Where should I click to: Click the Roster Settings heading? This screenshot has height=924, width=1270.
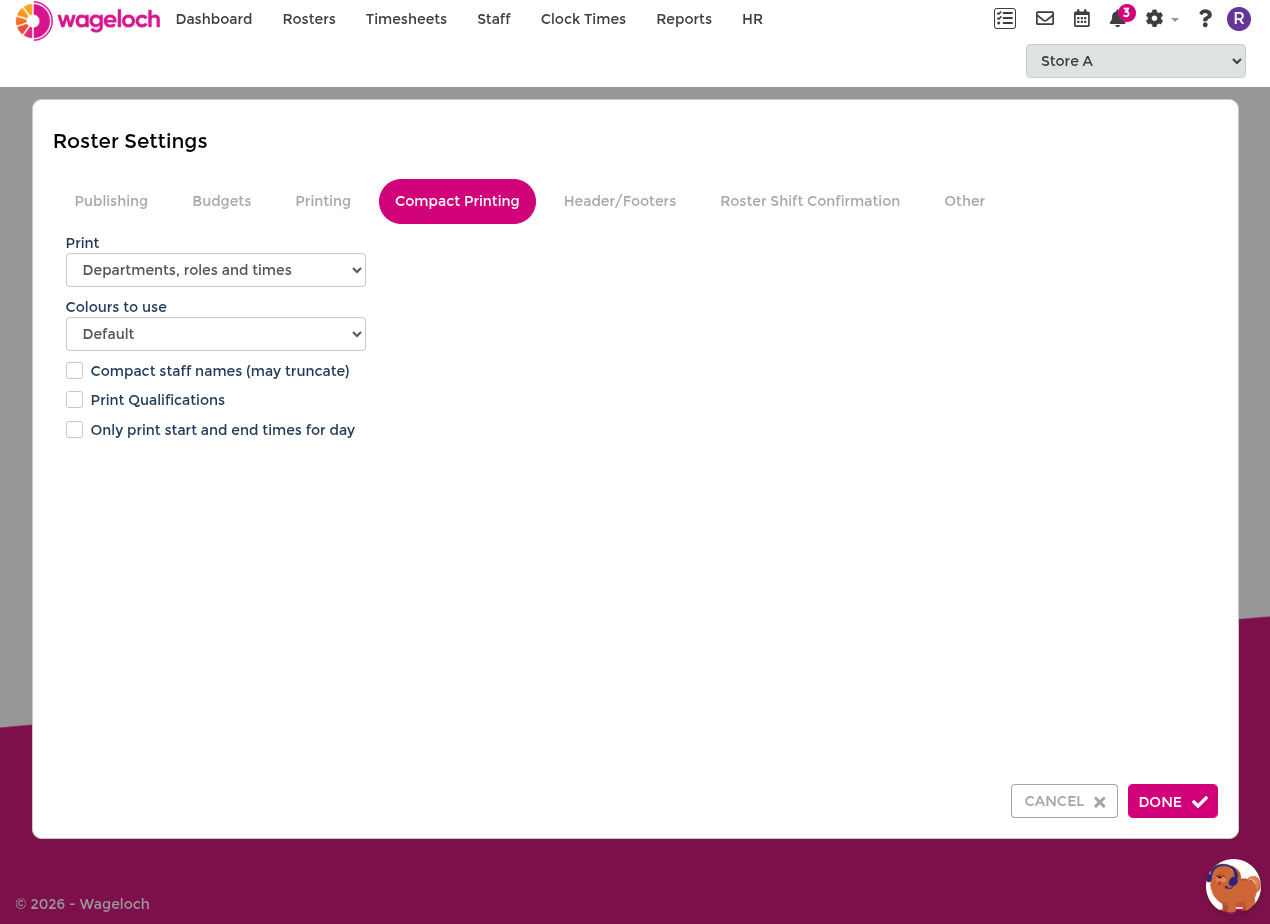click(130, 141)
